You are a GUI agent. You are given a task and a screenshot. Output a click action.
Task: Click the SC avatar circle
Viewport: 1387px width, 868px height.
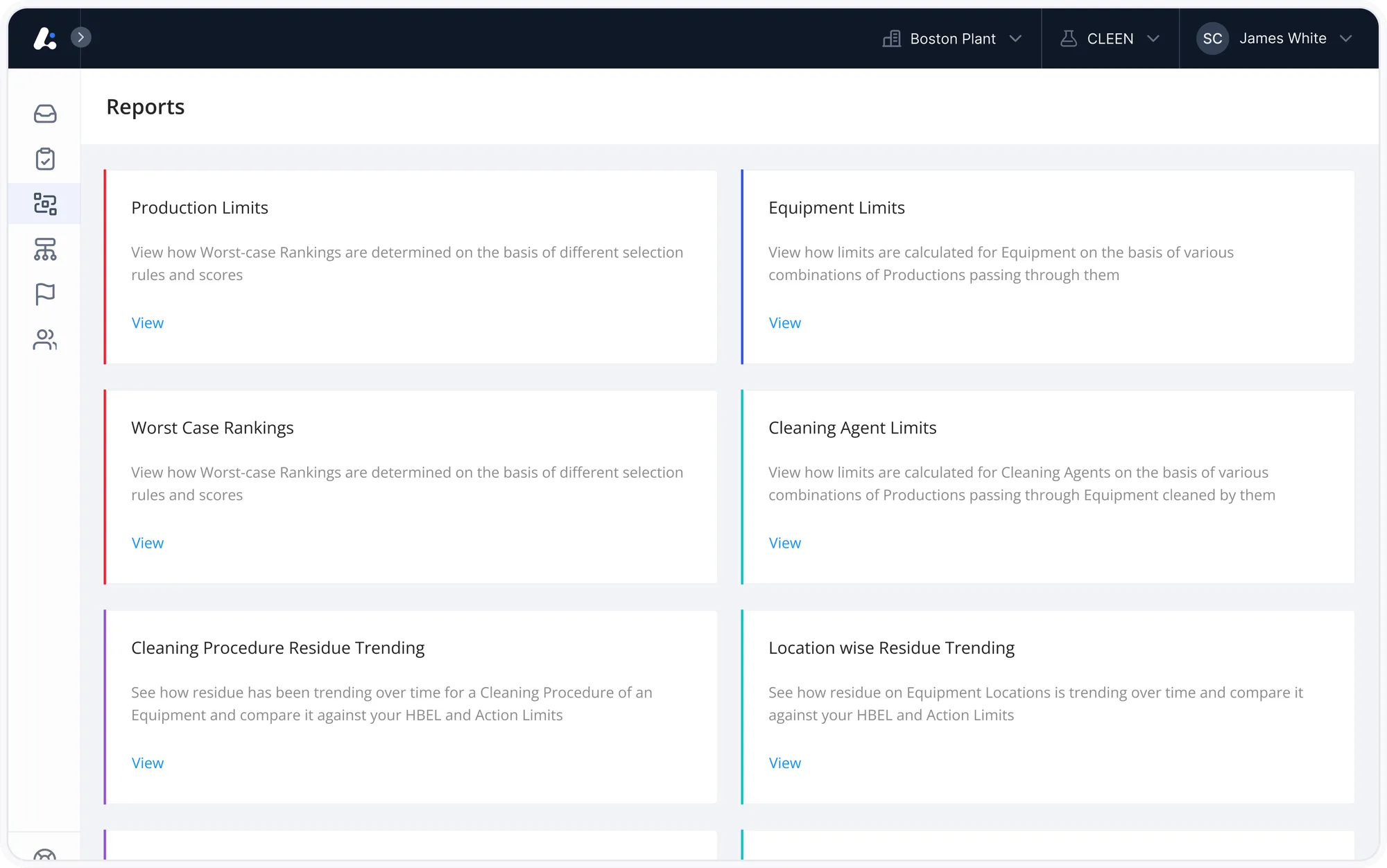(x=1212, y=38)
